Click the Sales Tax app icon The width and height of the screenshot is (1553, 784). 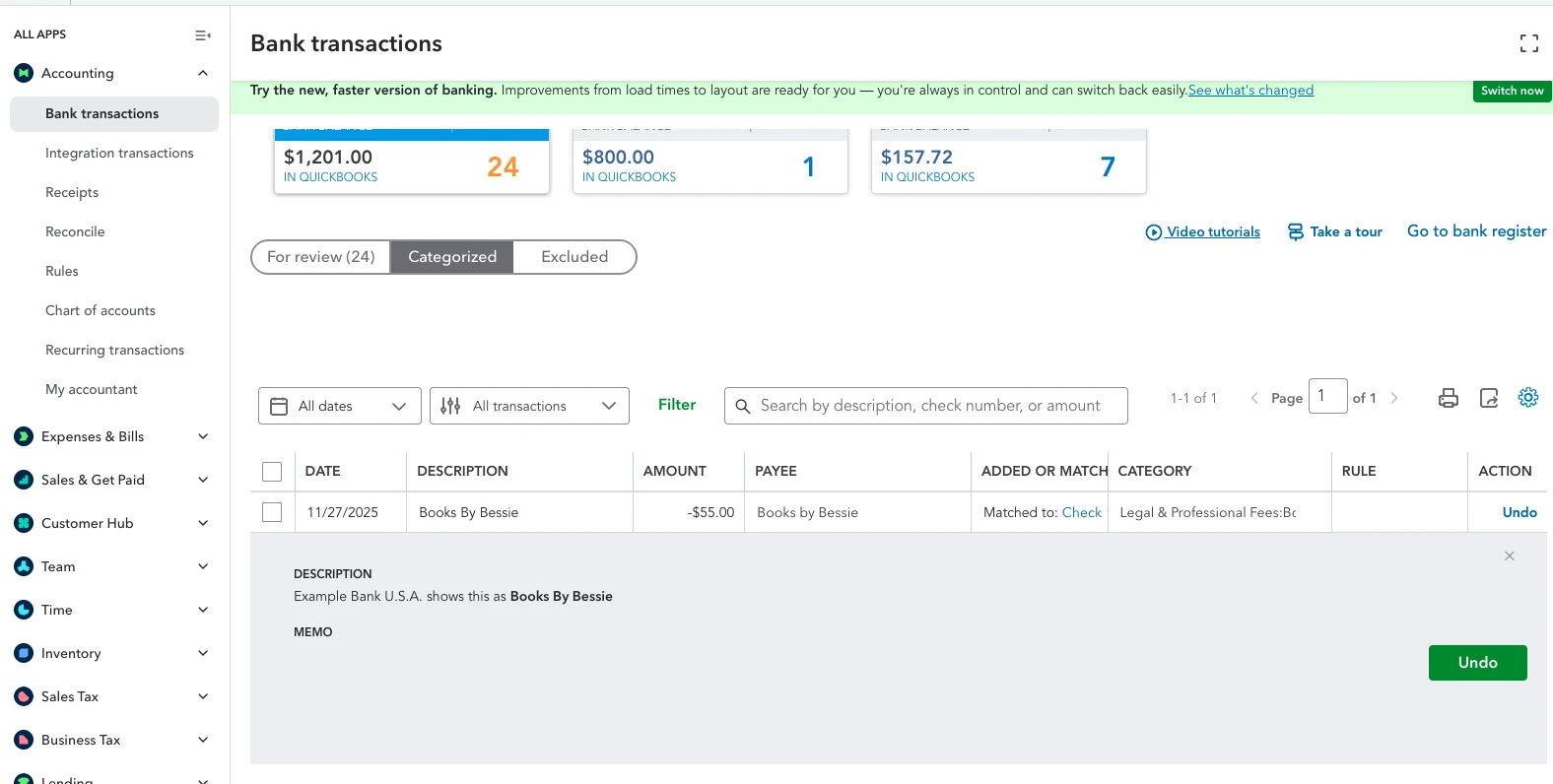tap(25, 696)
